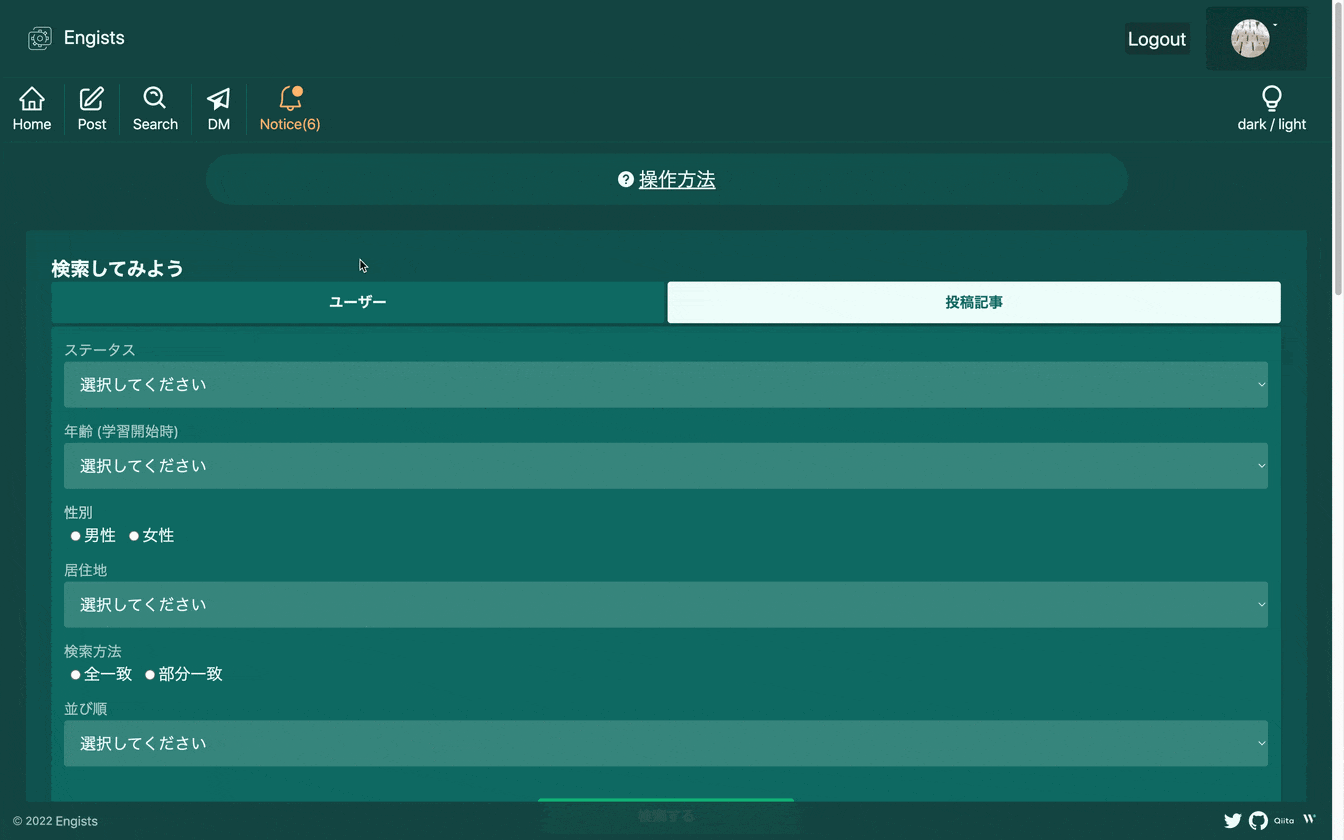
Task: Open the 操作方法 help link
Action: 677,179
